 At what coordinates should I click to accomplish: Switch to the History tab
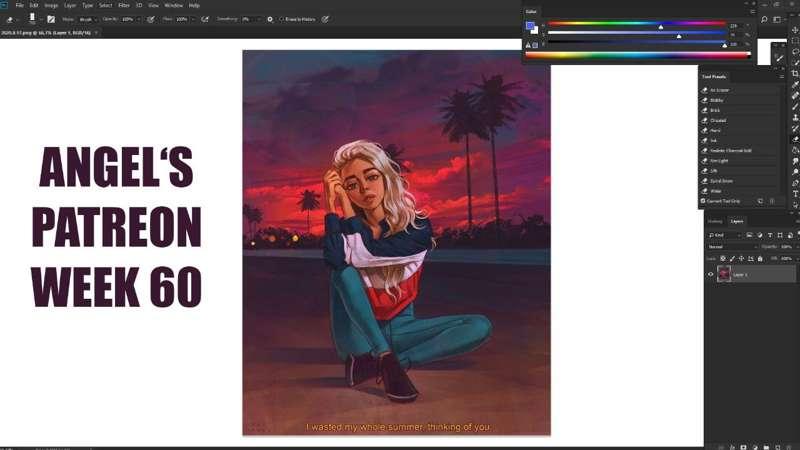(715, 221)
